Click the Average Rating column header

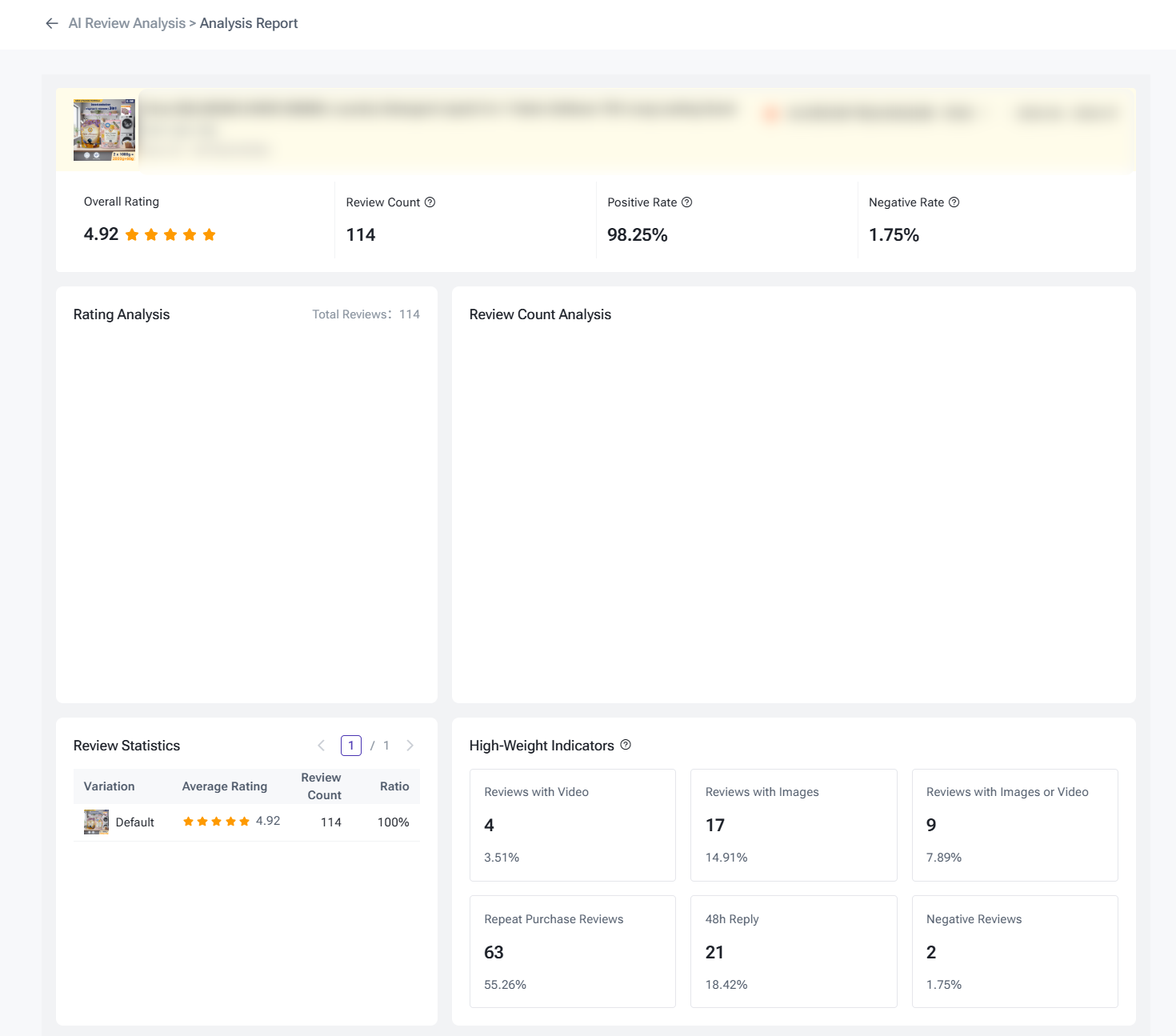coord(225,786)
